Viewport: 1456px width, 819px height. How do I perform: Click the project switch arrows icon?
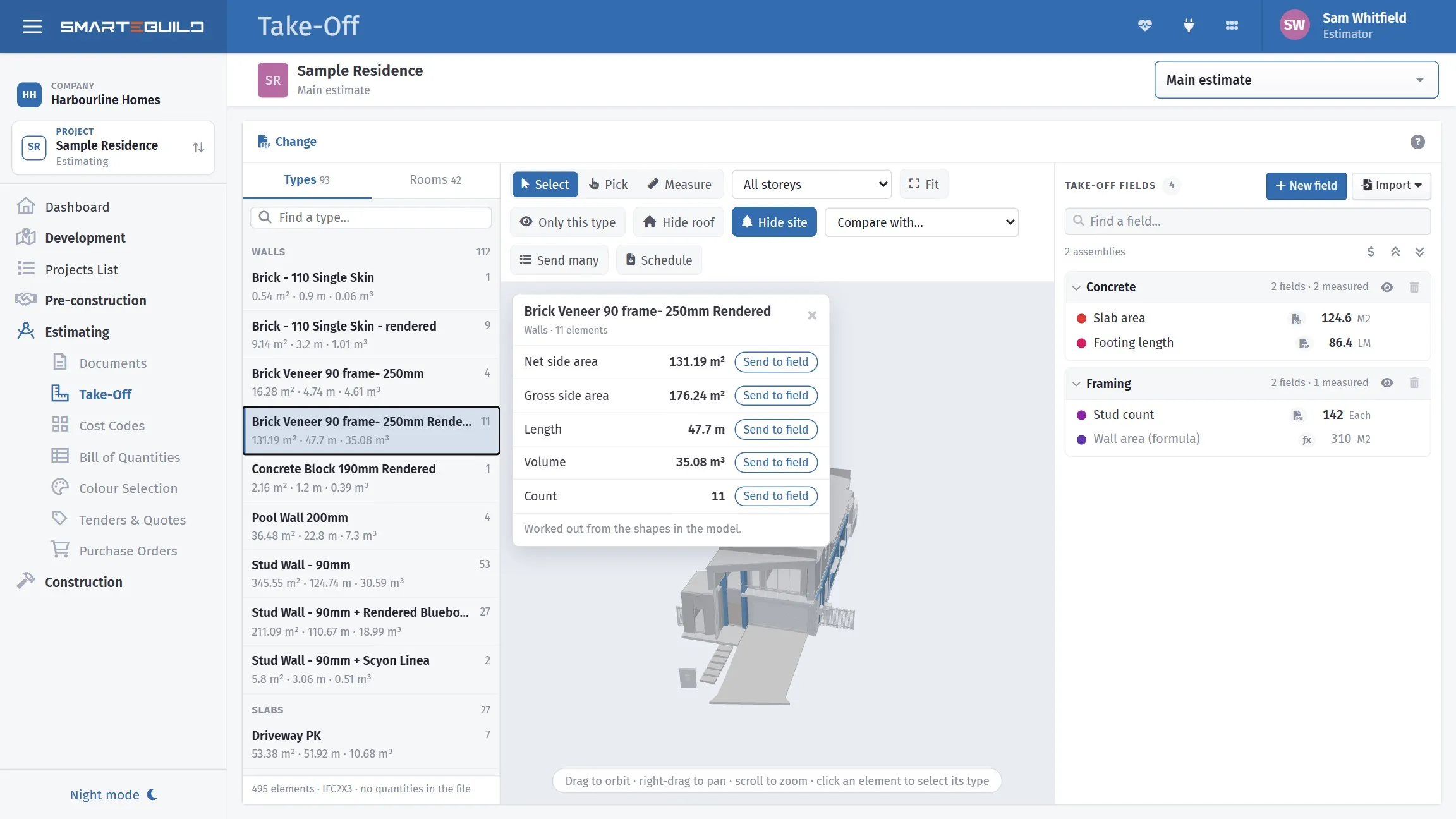(198, 147)
